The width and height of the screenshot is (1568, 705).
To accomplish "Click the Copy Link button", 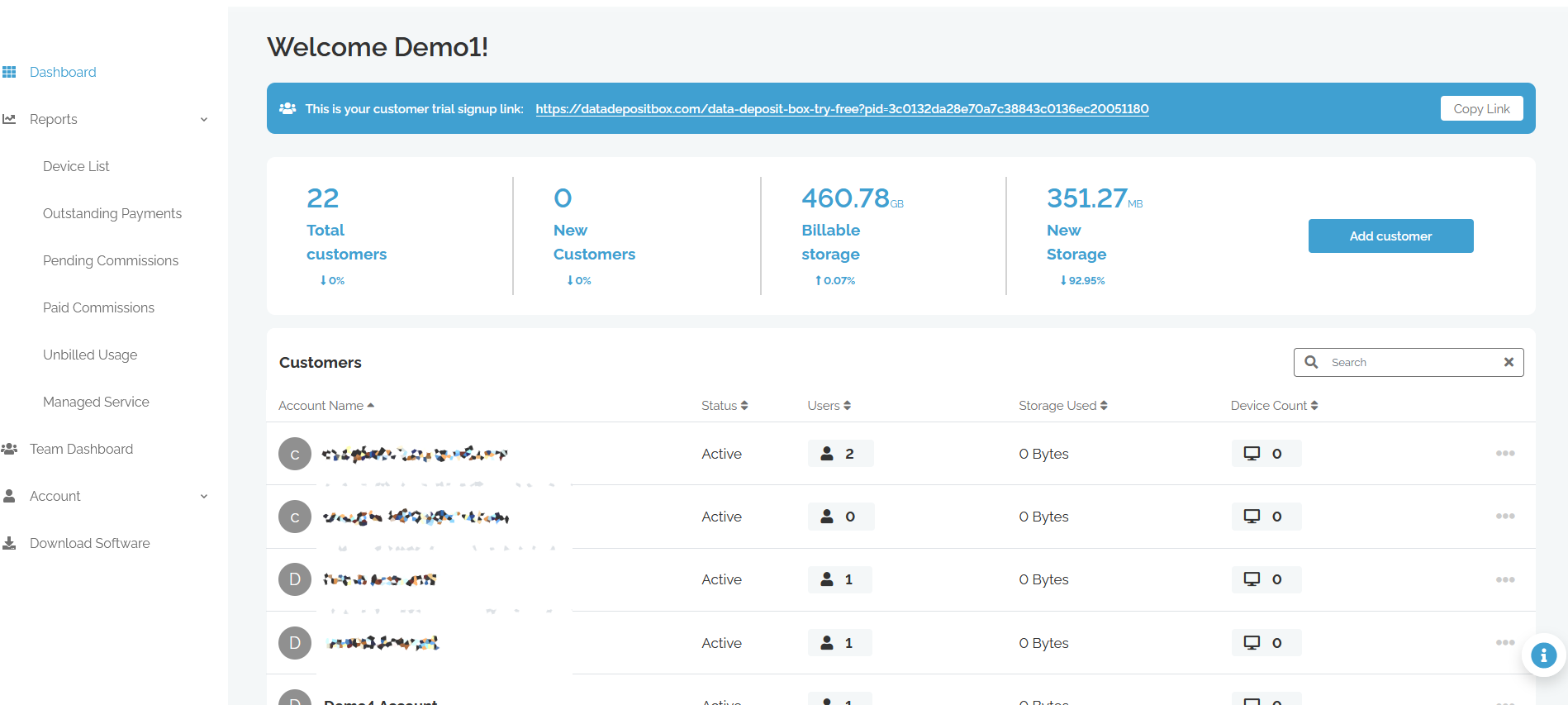I will (1481, 108).
